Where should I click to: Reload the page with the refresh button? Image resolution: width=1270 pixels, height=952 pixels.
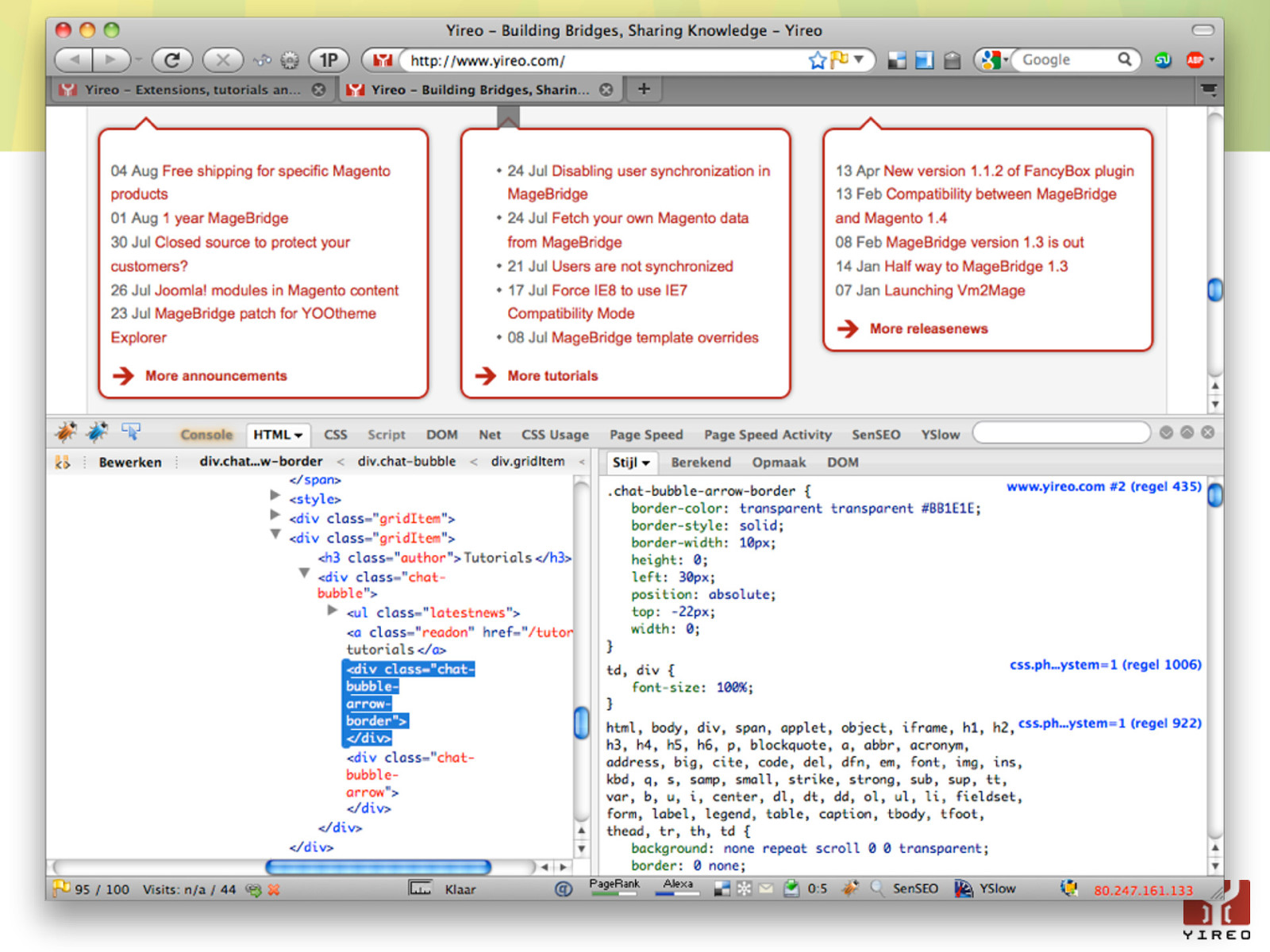tap(172, 59)
